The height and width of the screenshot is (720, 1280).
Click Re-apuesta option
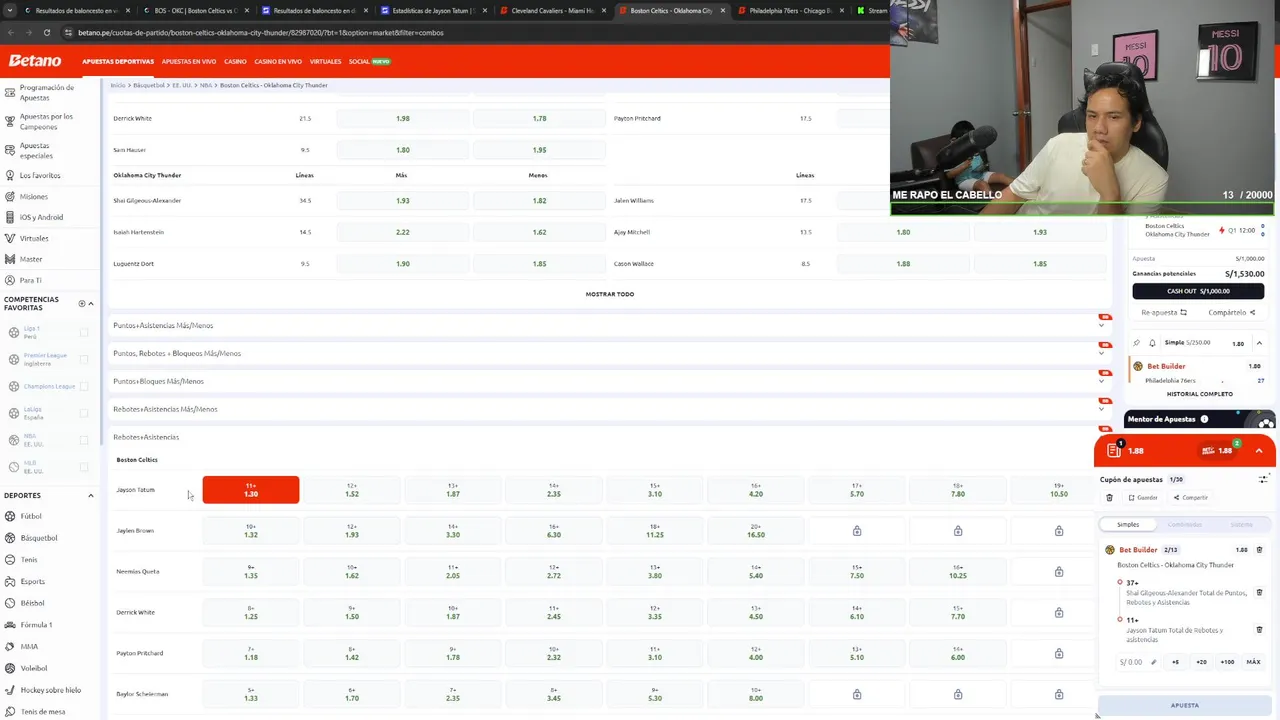(1164, 313)
